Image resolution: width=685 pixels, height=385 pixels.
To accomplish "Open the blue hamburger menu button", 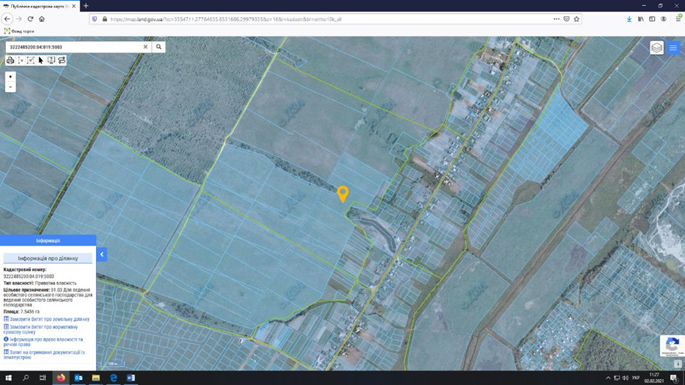I will point(673,48).
